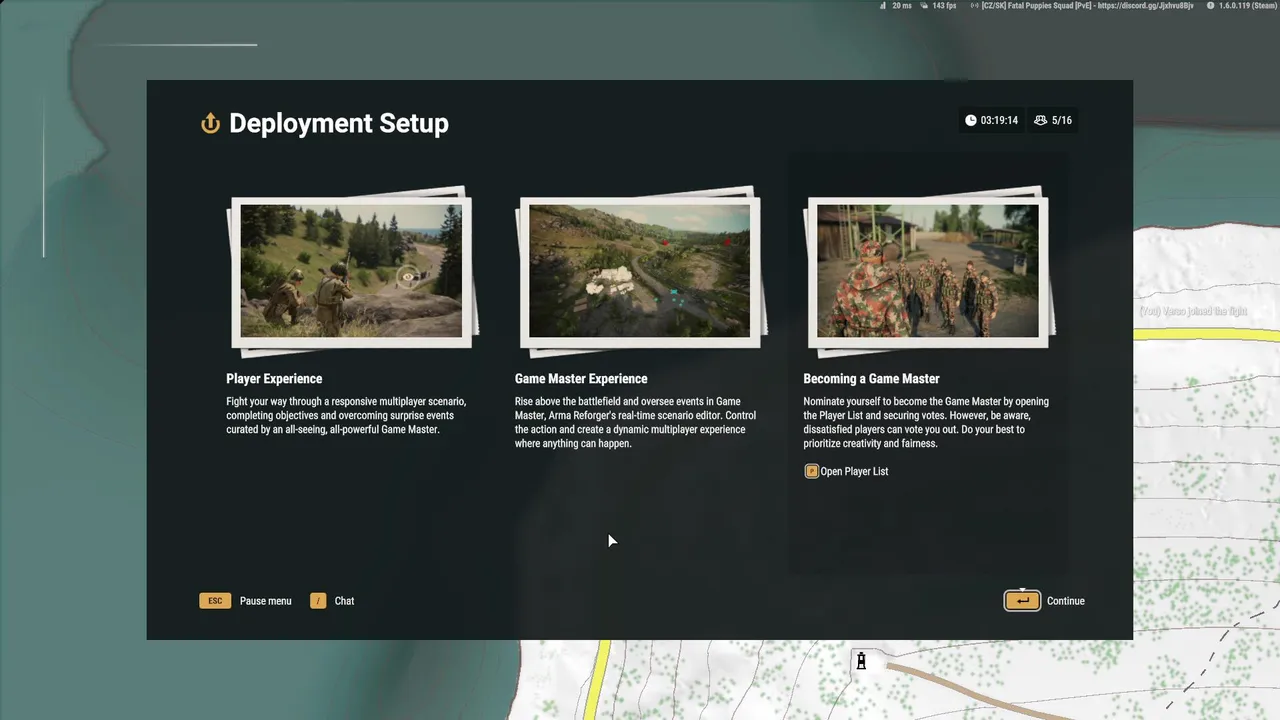Screen dimensions: 1280x720
Task: Click the Deployment Setup anchor icon
Action: coord(210,123)
